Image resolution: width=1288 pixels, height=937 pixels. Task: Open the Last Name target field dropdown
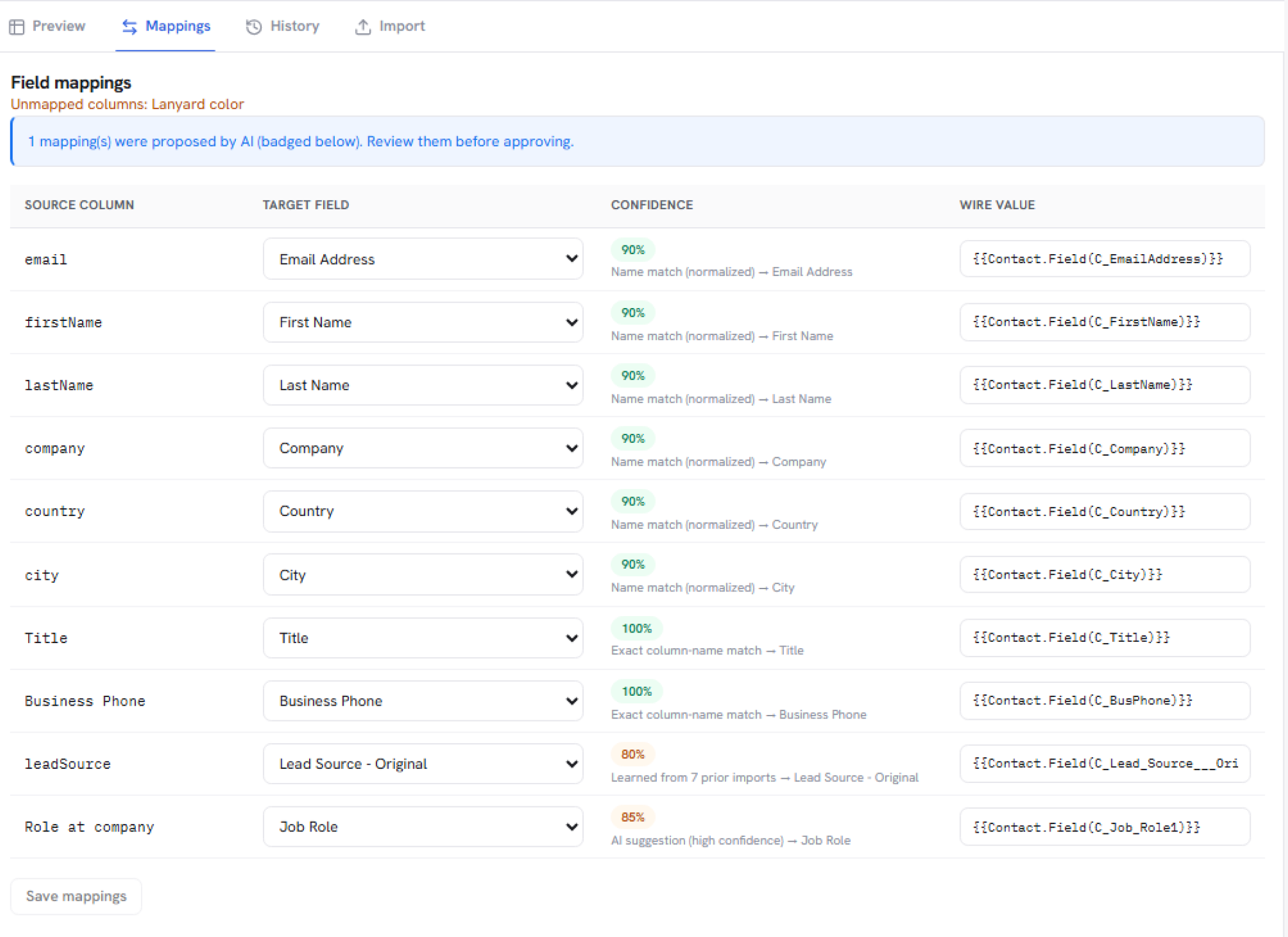point(423,385)
